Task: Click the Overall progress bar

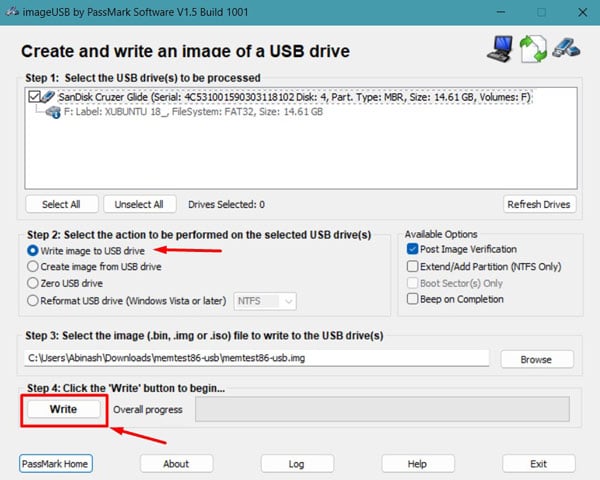Action: click(382, 409)
